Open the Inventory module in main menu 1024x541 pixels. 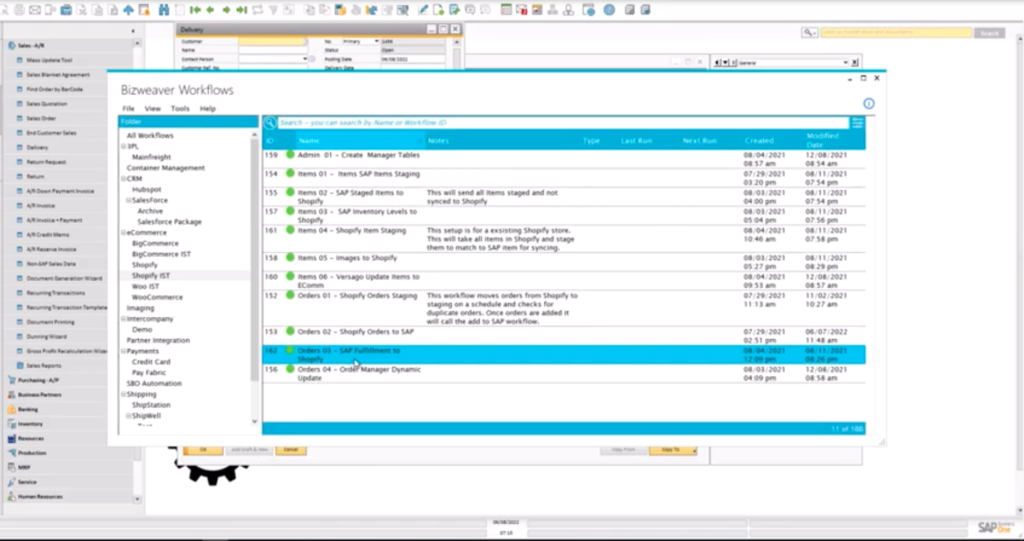click(x=30, y=423)
